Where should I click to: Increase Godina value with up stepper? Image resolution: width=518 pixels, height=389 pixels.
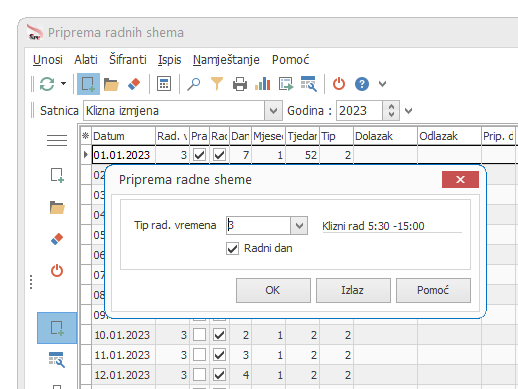391,107
